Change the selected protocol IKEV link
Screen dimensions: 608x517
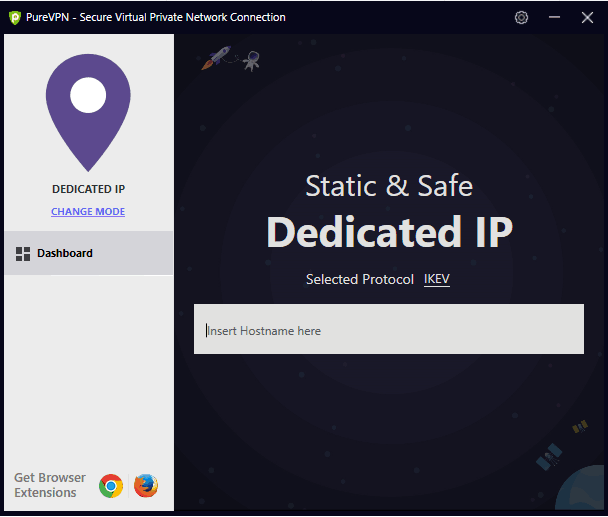point(437,279)
